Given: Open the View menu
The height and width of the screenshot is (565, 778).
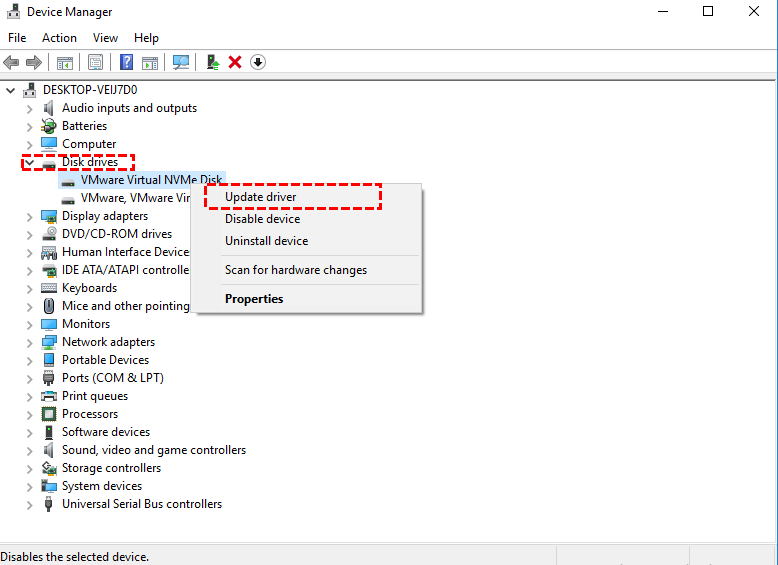Looking at the screenshot, I should [105, 38].
